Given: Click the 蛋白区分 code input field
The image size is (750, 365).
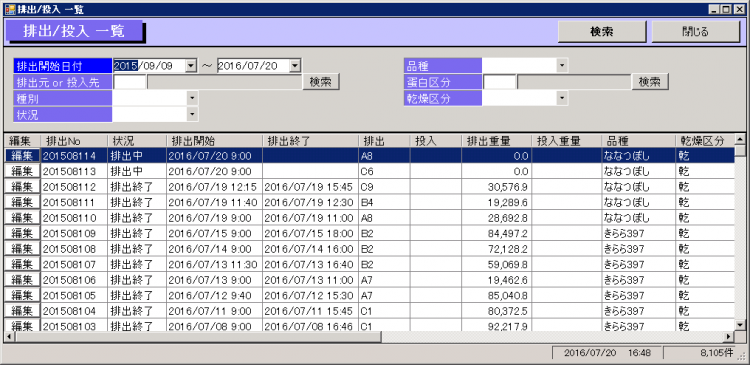Looking at the screenshot, I should (499, 82).
